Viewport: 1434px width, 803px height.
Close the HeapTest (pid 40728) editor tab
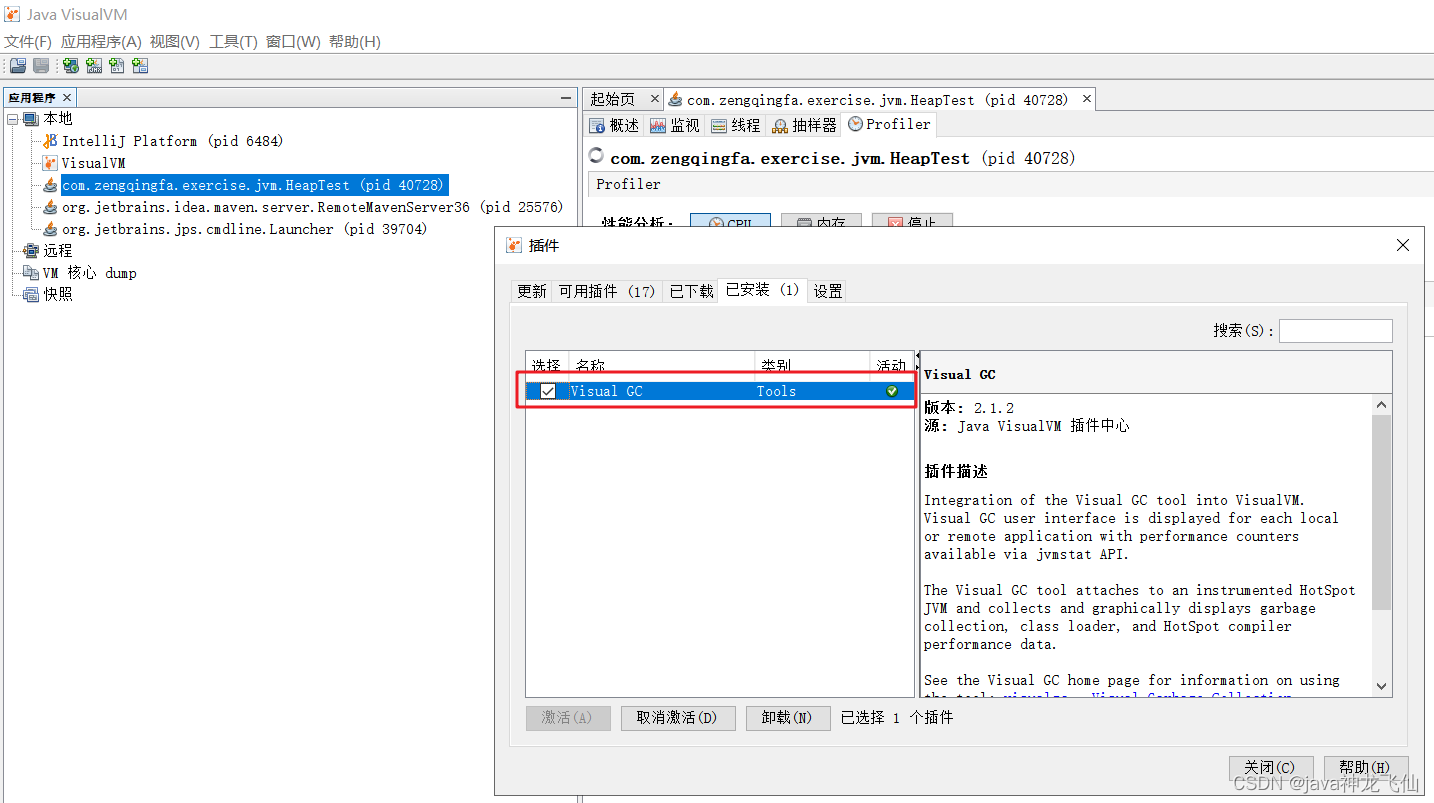coord(1087,98)
